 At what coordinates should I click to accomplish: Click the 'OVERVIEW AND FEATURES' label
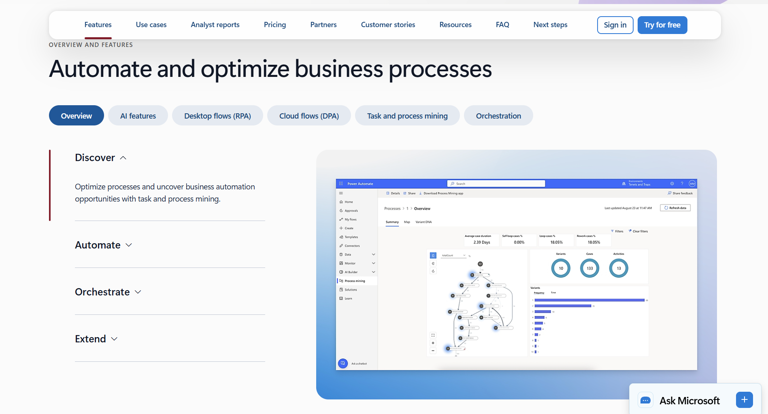pos(91,45)
